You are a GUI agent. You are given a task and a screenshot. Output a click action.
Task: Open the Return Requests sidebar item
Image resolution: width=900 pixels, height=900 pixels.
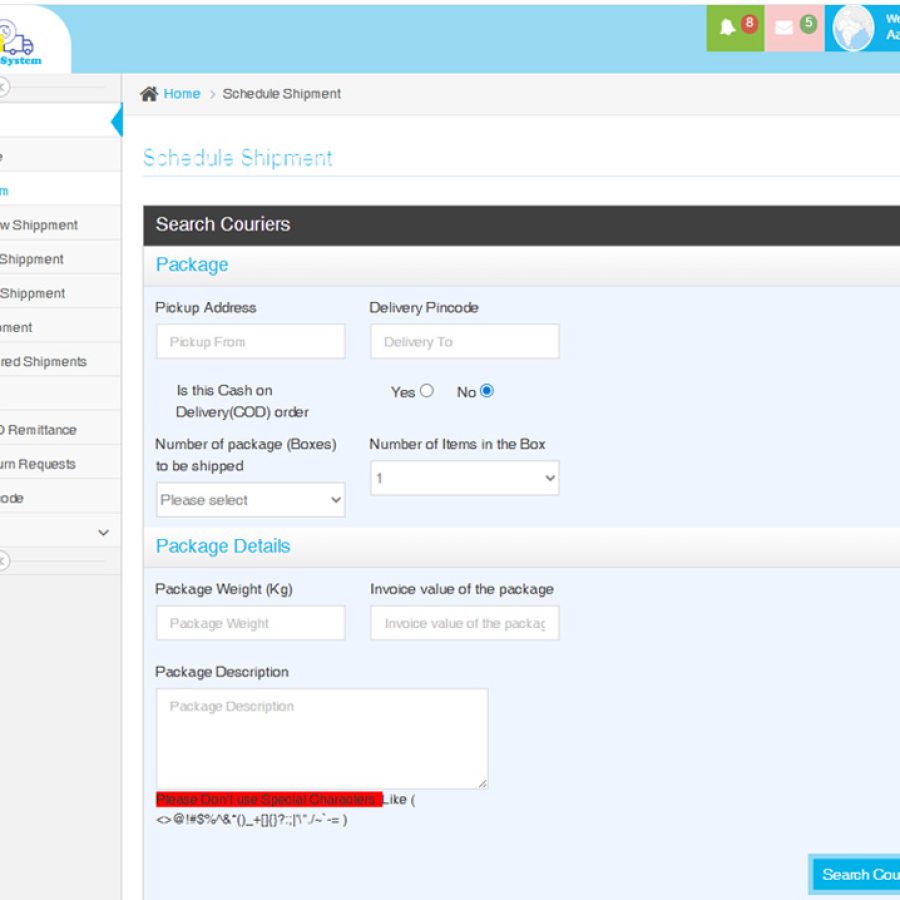tap(40, 464)
